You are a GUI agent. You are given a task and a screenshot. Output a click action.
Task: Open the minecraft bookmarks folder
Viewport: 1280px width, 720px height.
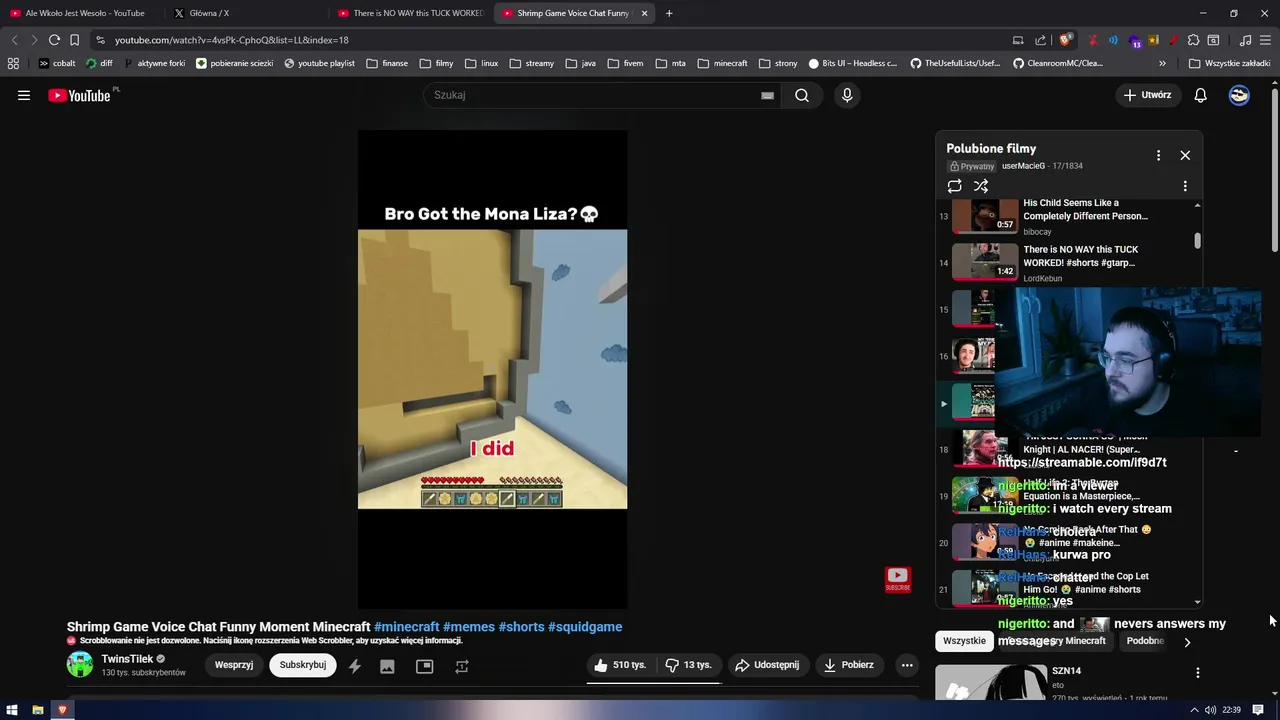[x=722, y=63]
